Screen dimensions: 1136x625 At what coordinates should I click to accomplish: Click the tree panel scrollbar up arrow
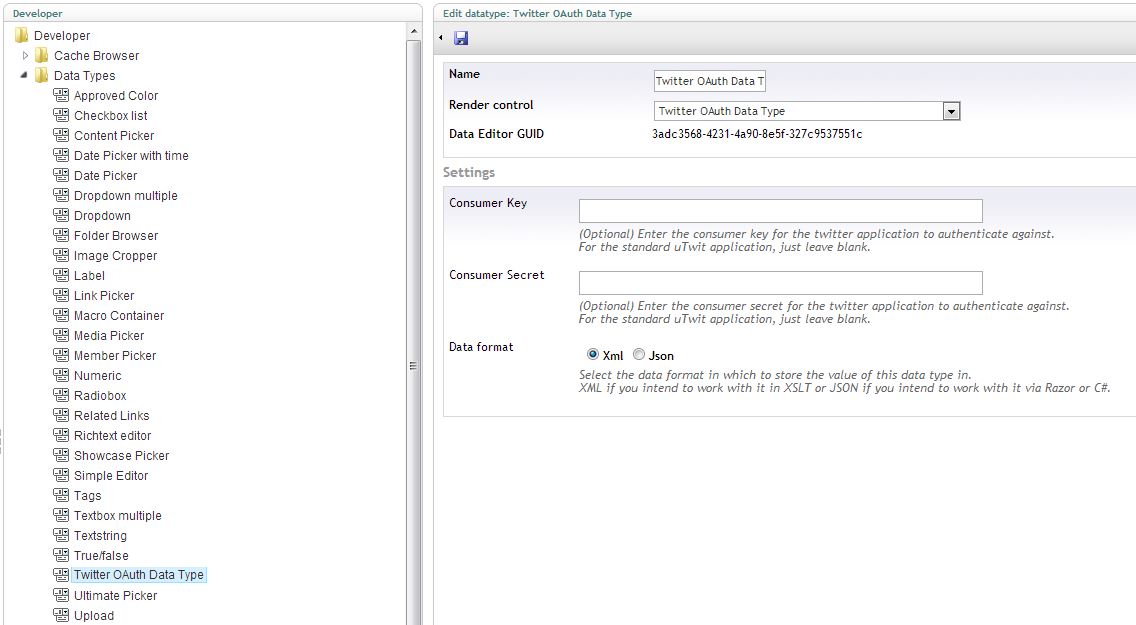(414, 31)
